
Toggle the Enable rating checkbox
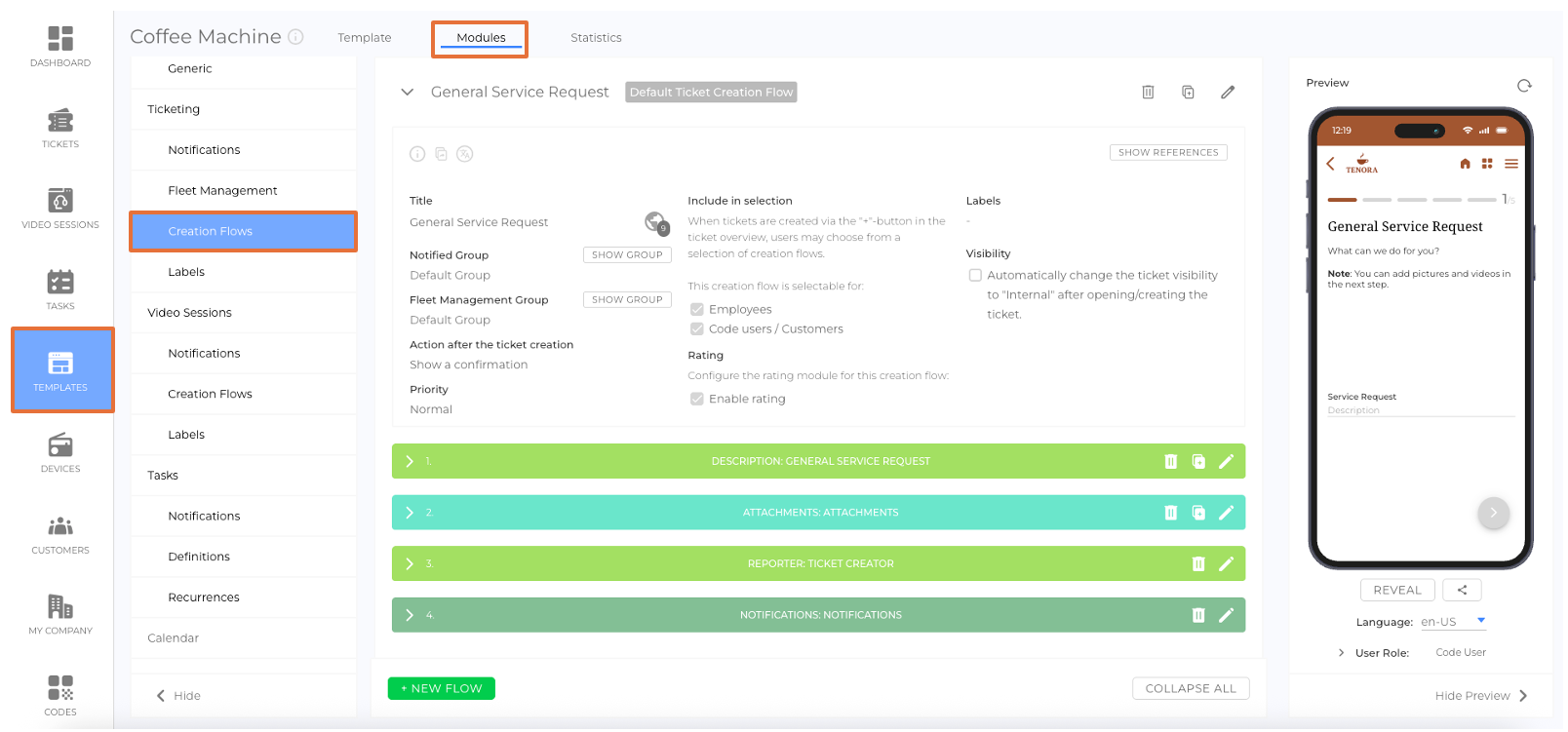pos(697,399)
